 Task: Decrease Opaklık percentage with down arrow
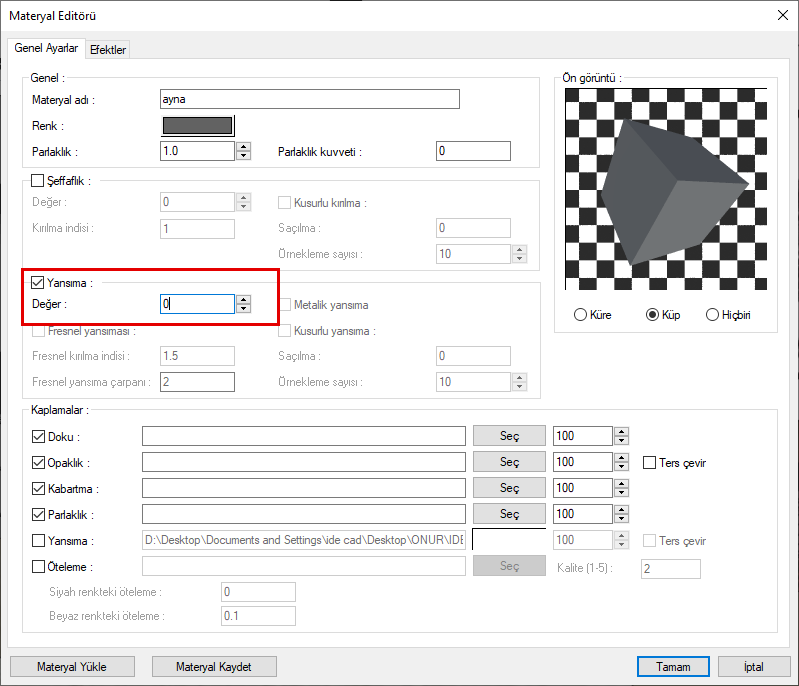point(621,466)
